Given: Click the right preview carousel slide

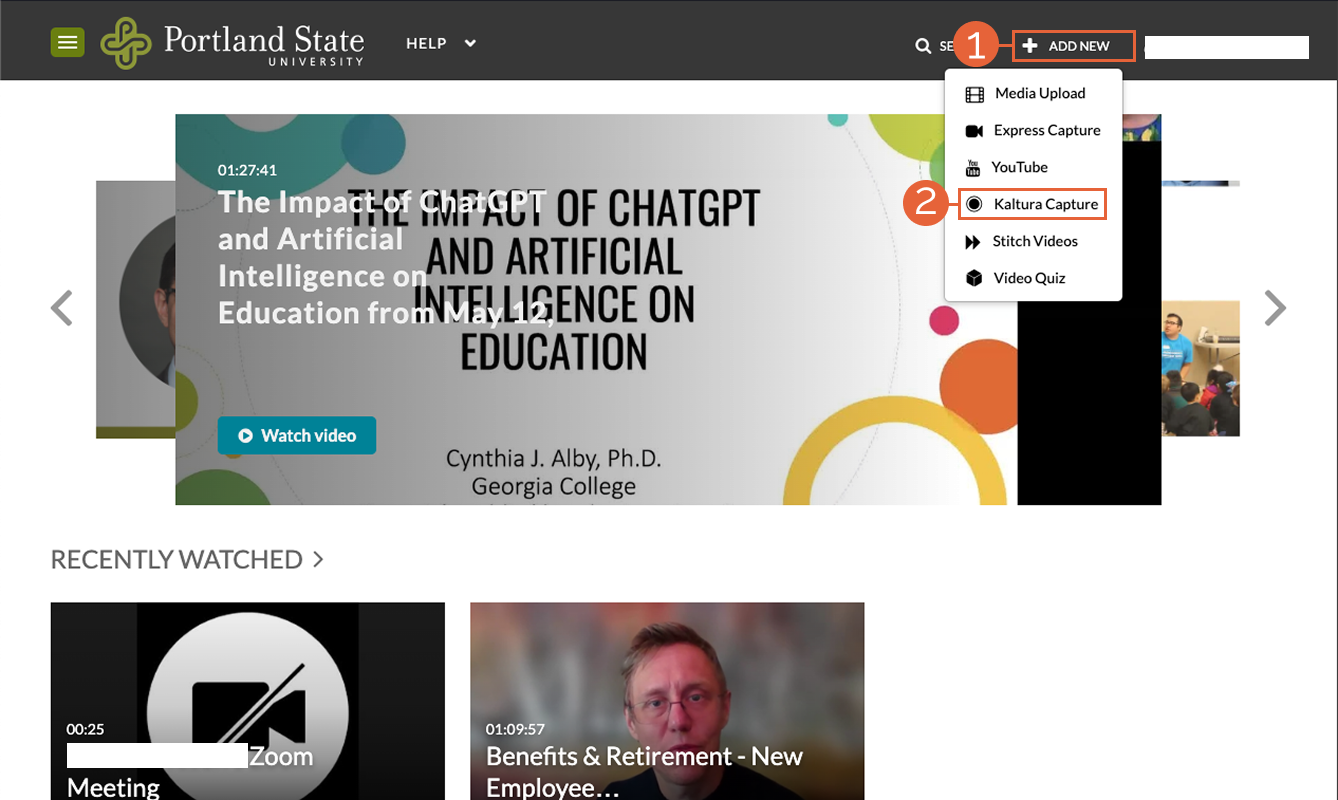Looking at the screenshot, I should 1200,309.
